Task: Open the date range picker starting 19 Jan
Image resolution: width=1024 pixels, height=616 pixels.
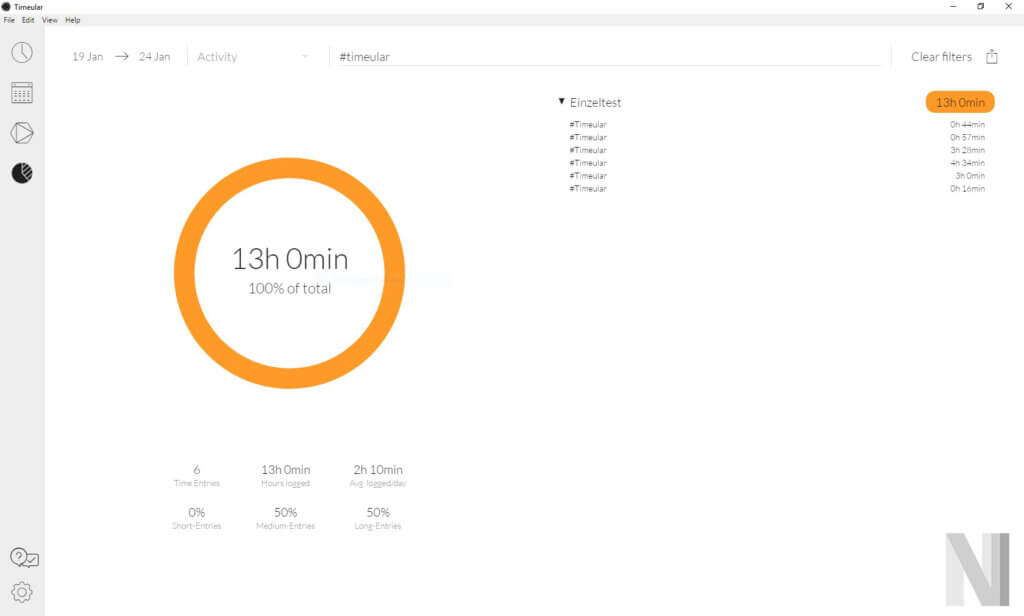Action: click(x=88, y=57)
